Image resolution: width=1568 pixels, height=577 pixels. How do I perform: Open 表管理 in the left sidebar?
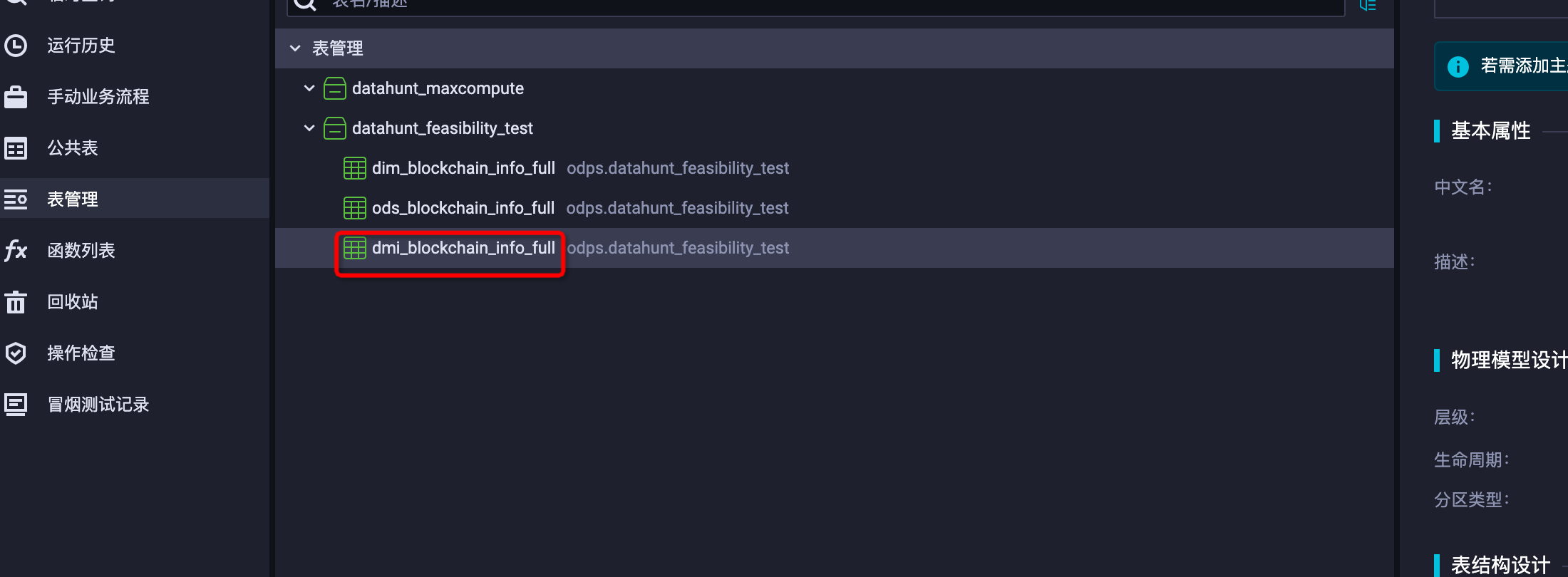point(73,199)
